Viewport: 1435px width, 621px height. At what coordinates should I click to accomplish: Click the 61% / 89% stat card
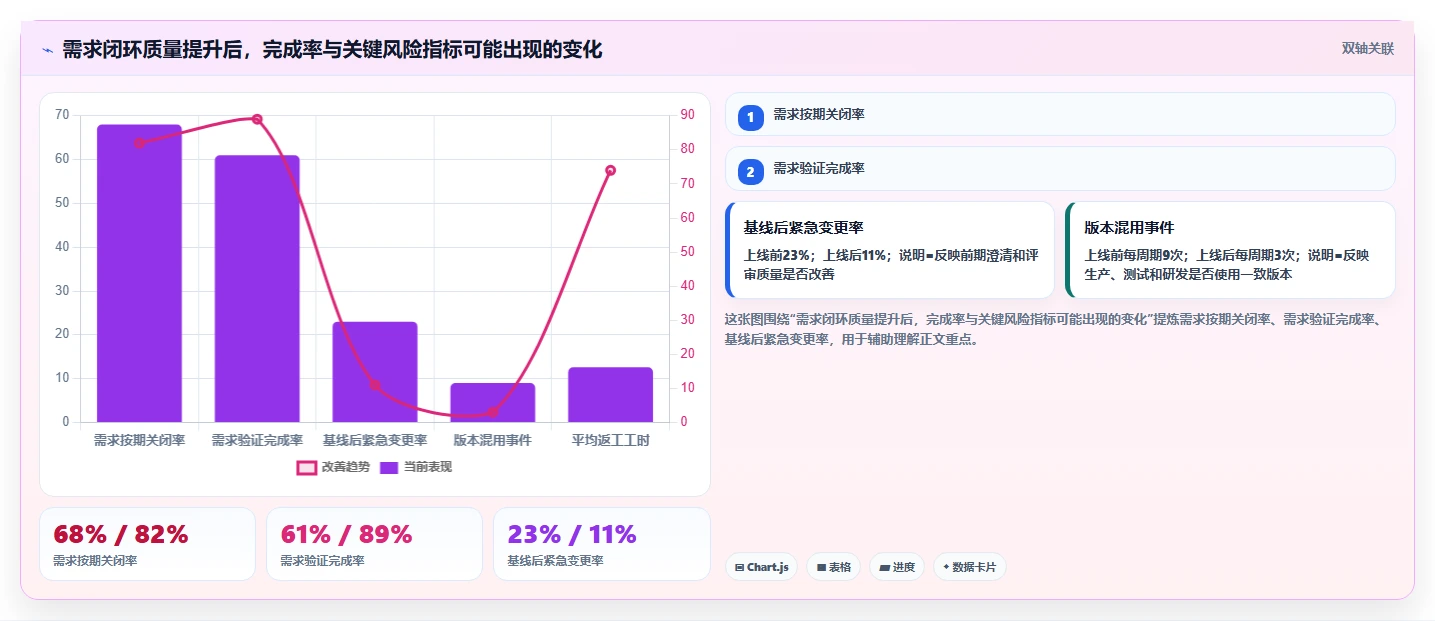click(375, 544)
